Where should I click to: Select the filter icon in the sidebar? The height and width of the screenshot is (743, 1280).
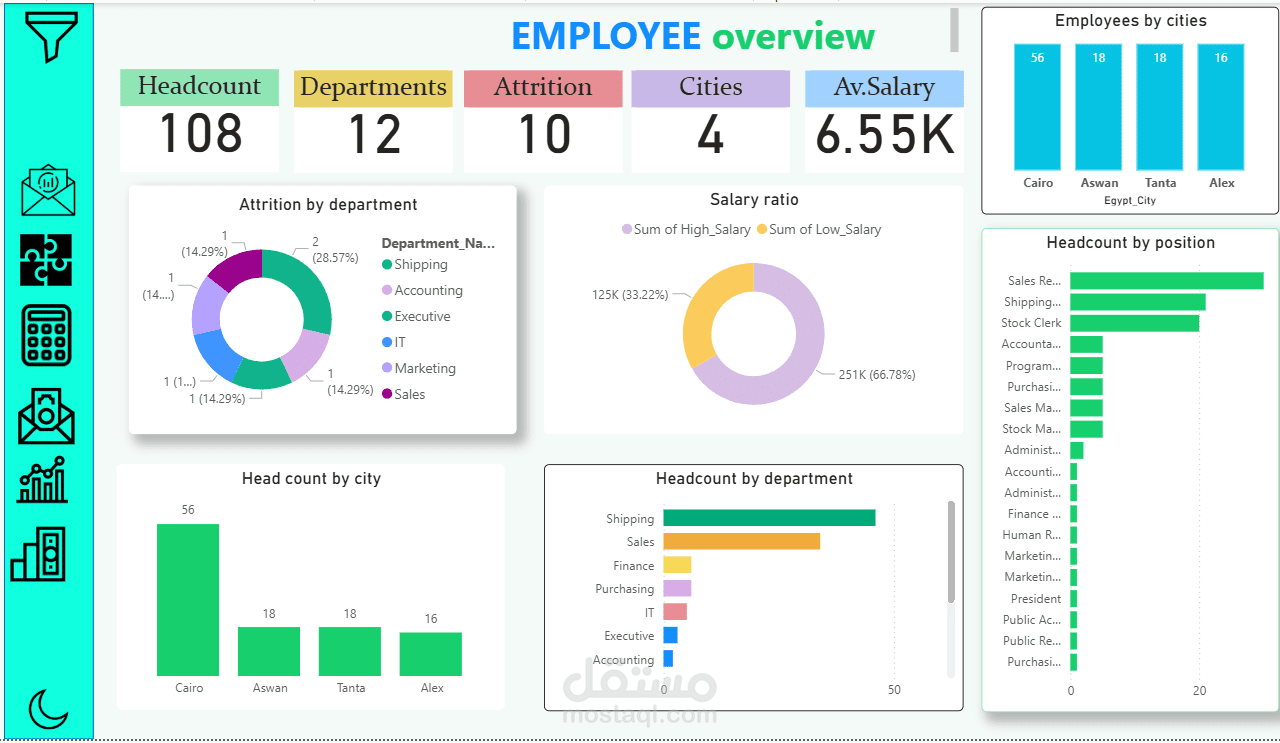coord(47,36)
